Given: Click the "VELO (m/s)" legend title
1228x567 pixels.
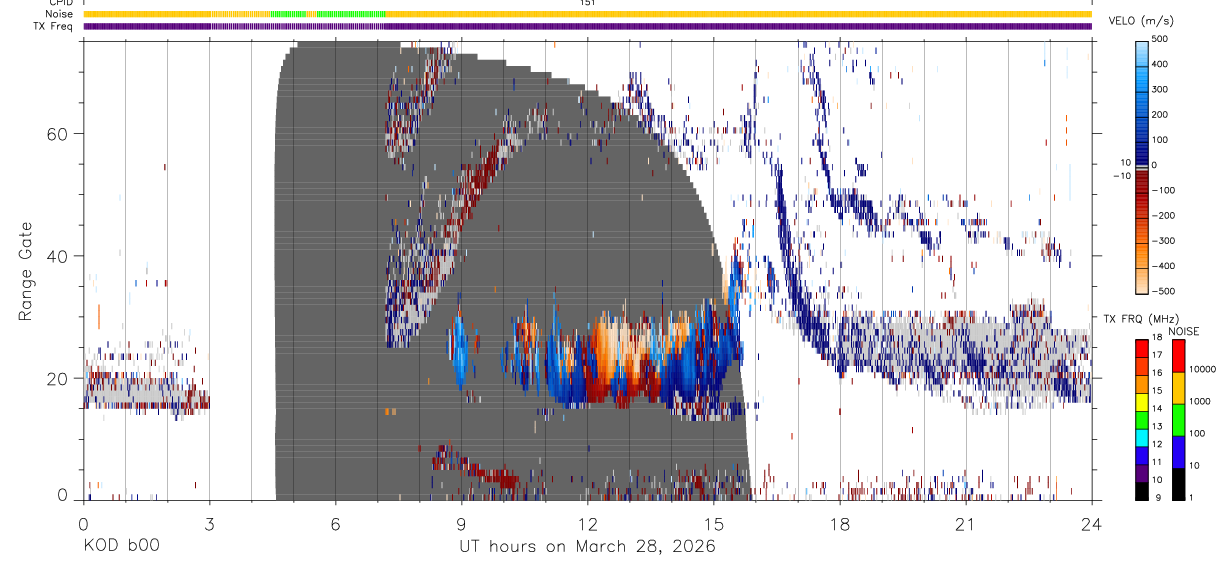Looking at the screenshot, I should coord(1141,20).
